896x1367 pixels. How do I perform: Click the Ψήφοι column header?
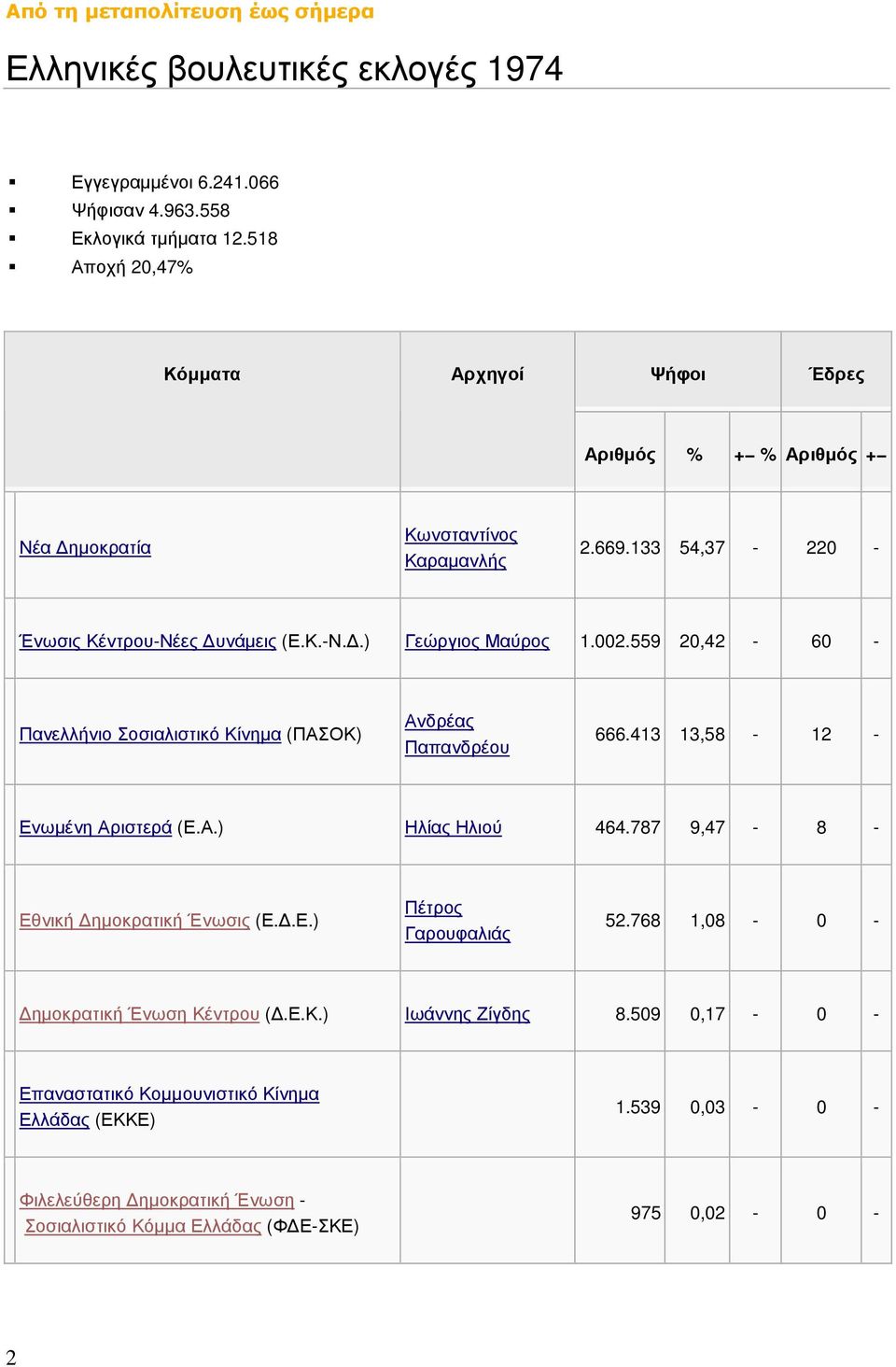pos(678,374)
